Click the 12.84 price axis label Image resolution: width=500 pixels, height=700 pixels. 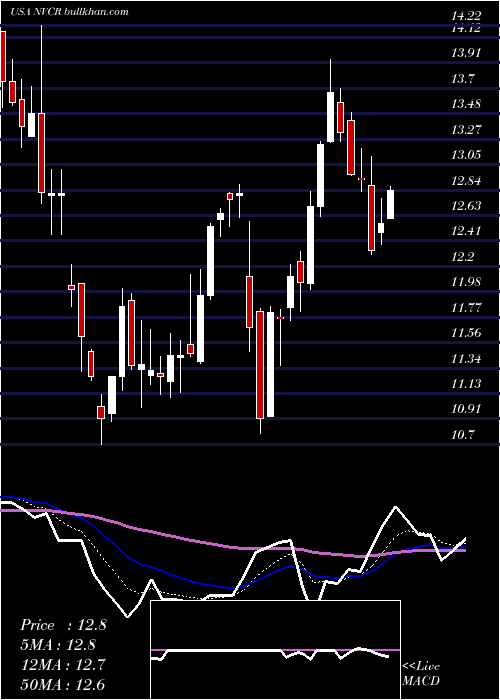[466, 180]
